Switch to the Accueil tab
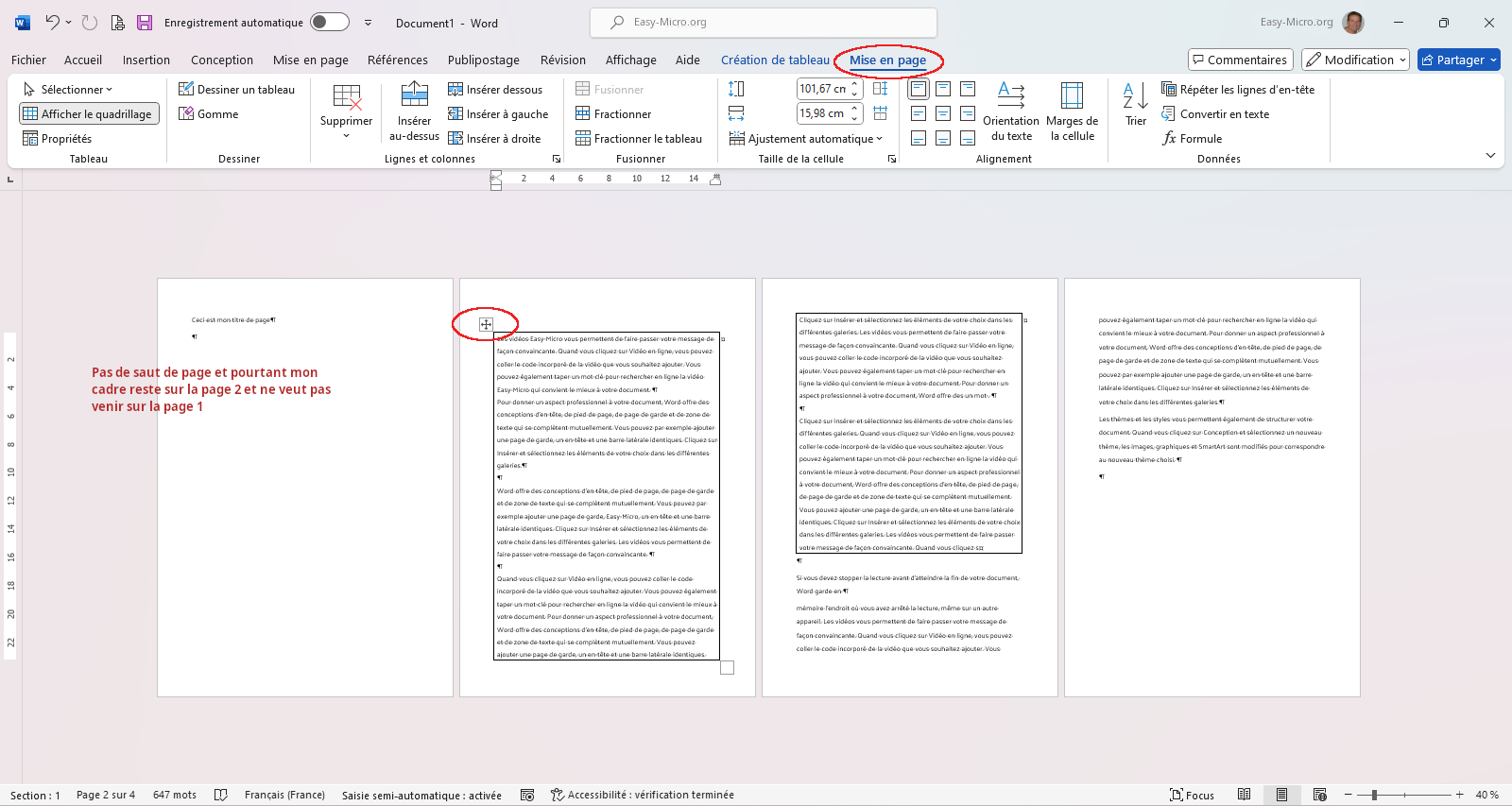The image size is (1512, 806). (83, 60)
